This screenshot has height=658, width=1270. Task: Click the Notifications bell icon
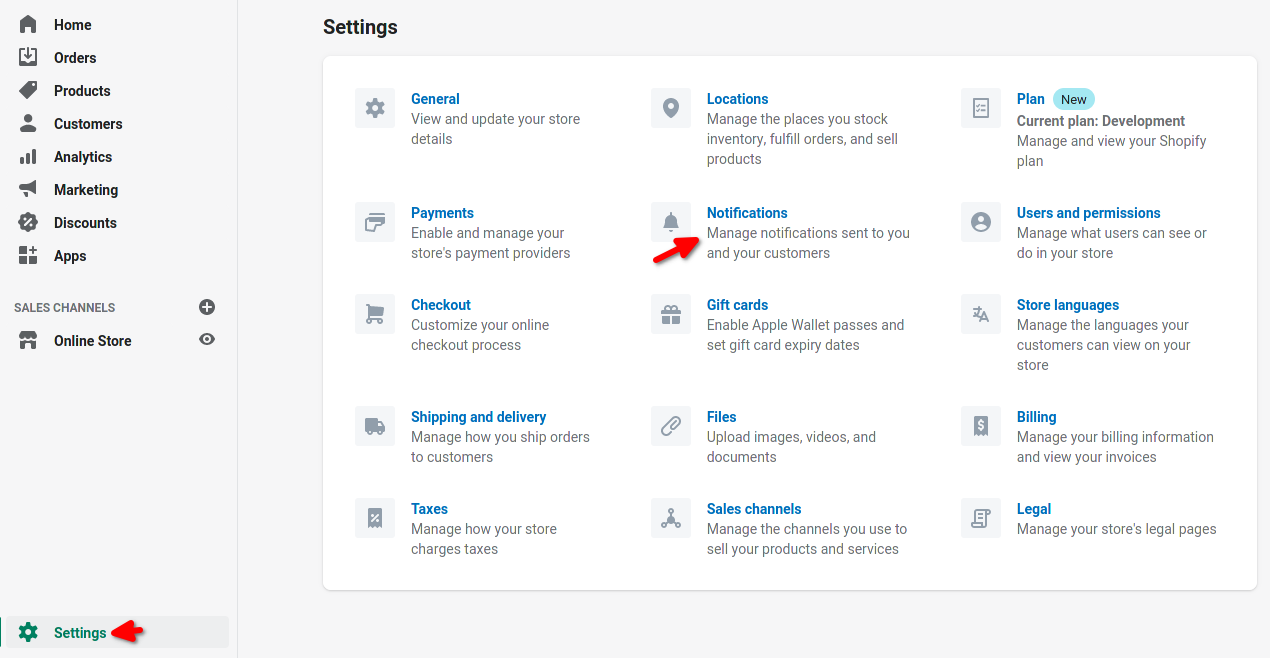[x=670, y=221]
